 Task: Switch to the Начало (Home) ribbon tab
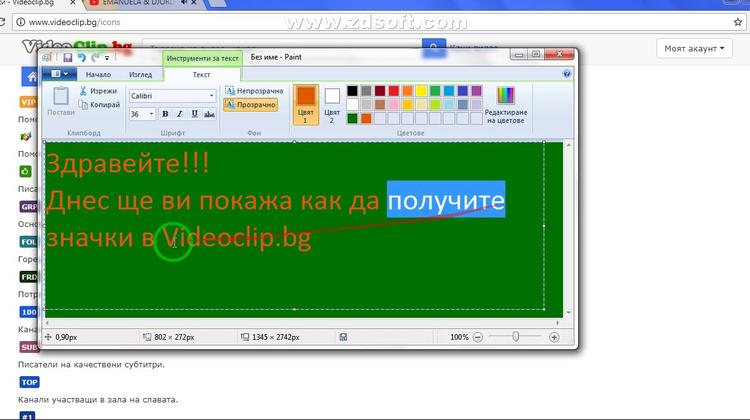point(99,74)
